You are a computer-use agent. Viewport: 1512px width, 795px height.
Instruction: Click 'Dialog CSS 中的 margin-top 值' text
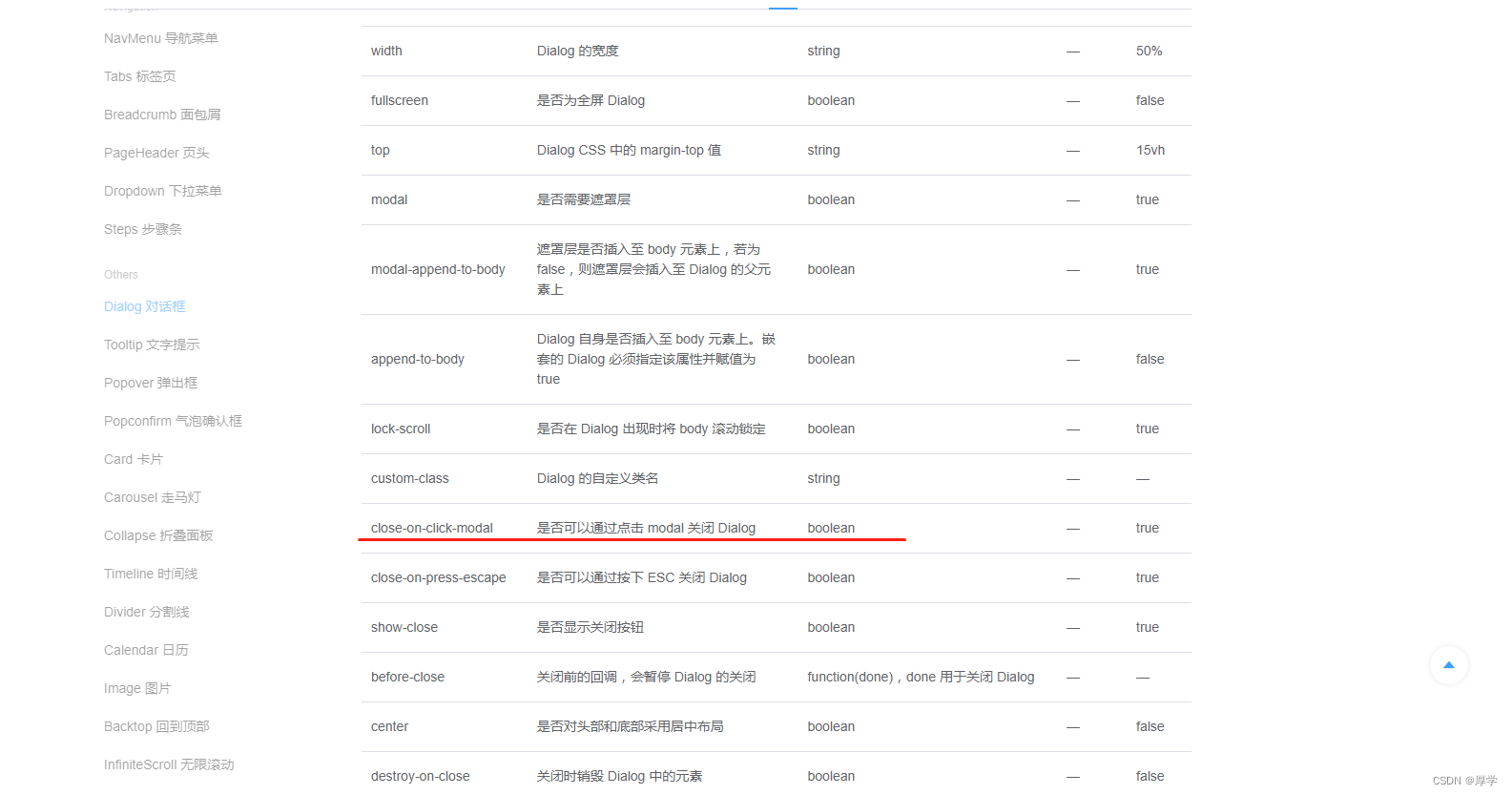coord(630,150)
